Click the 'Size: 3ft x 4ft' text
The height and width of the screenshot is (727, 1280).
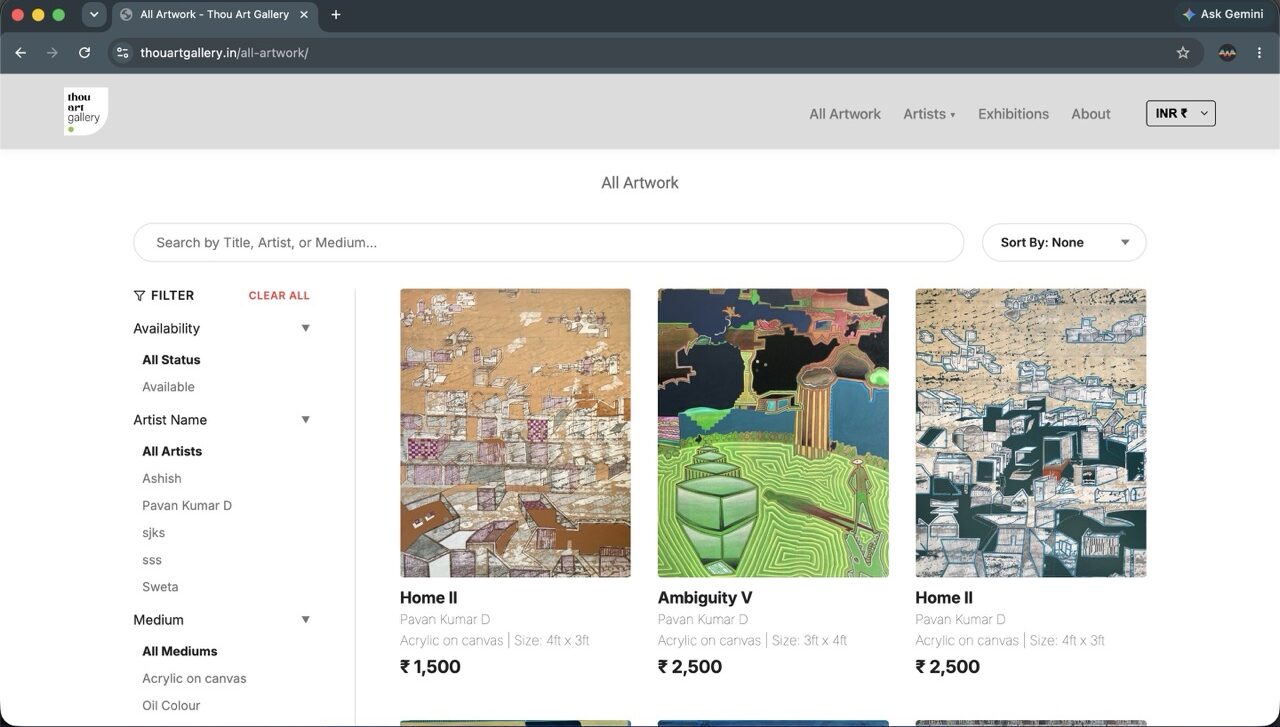(809, 641)
